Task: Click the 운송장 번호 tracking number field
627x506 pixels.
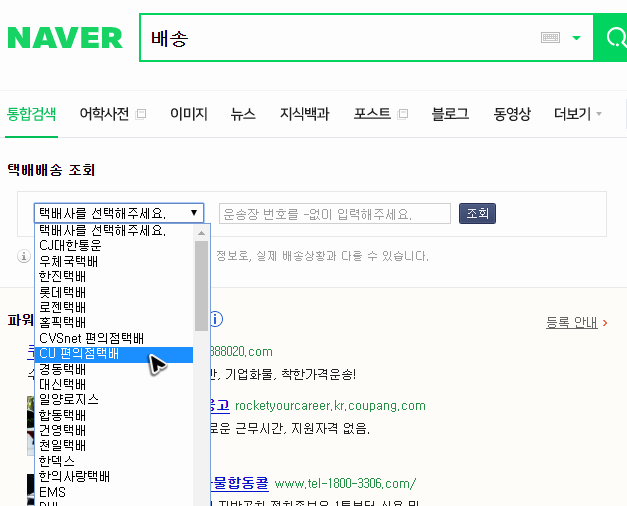Action: 335,214
